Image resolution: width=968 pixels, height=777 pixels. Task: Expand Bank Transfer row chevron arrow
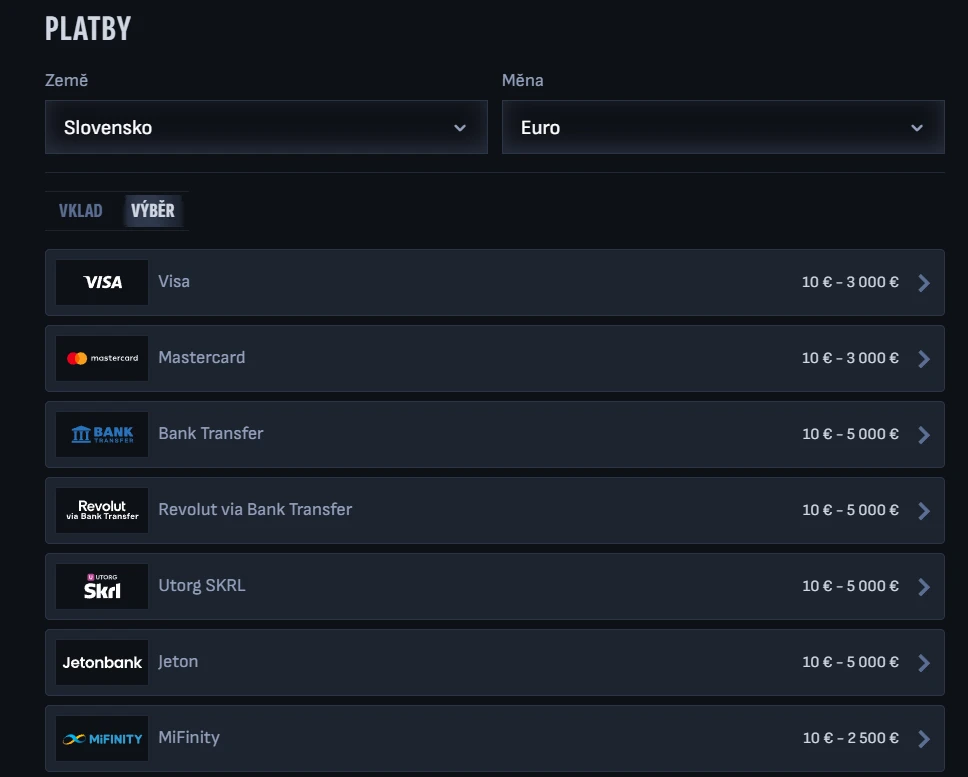coord(923,435)
